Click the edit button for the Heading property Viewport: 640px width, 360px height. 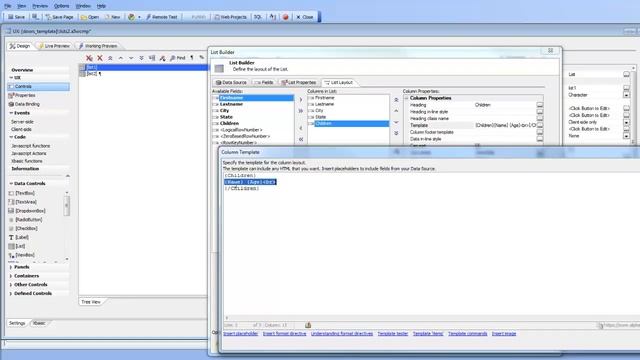[x=540, y=105]
